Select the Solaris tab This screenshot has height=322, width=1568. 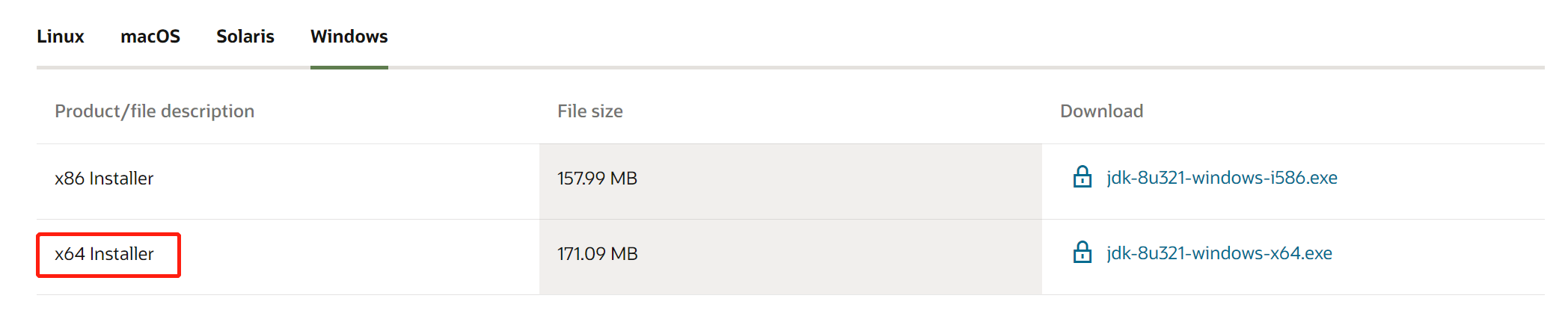point(245,37)
